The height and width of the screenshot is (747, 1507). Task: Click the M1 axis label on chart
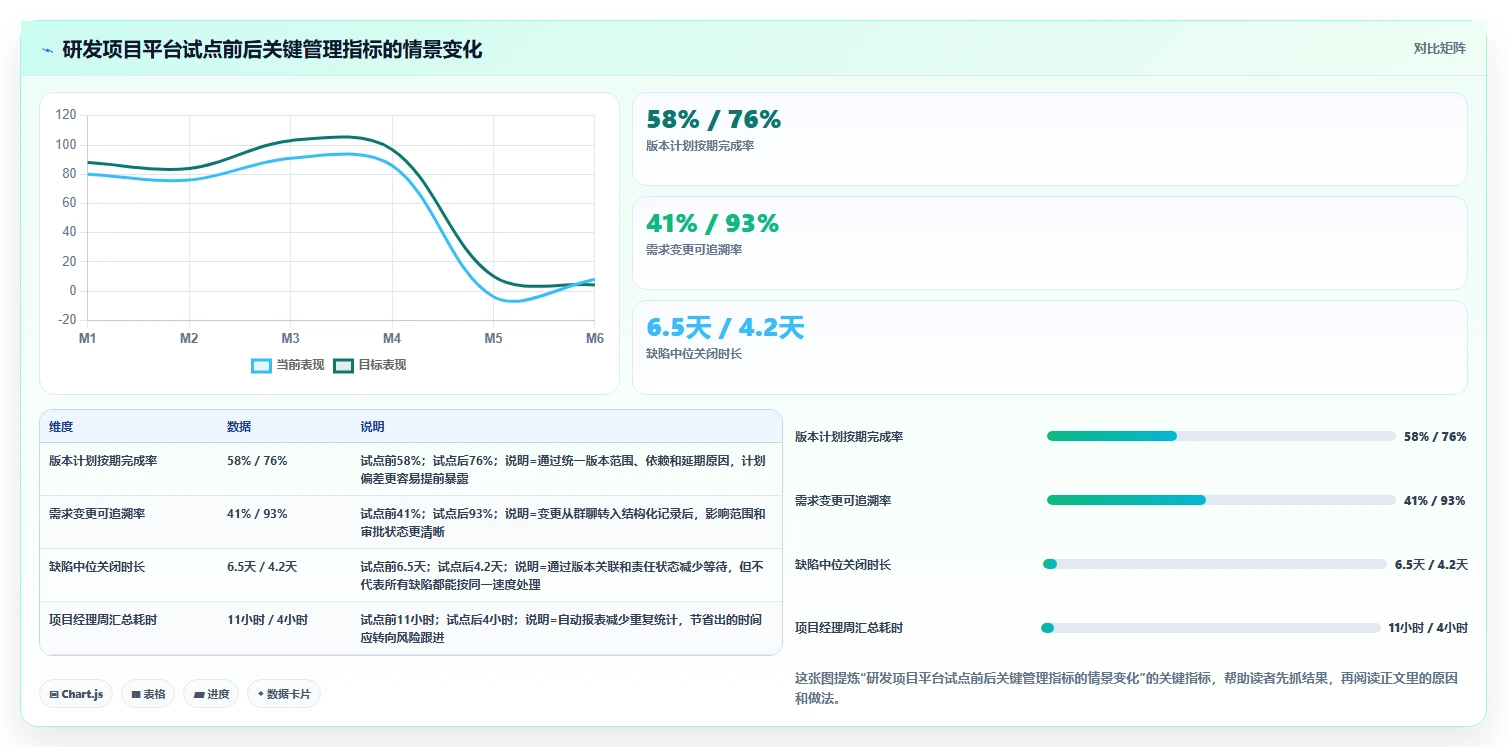88,339
